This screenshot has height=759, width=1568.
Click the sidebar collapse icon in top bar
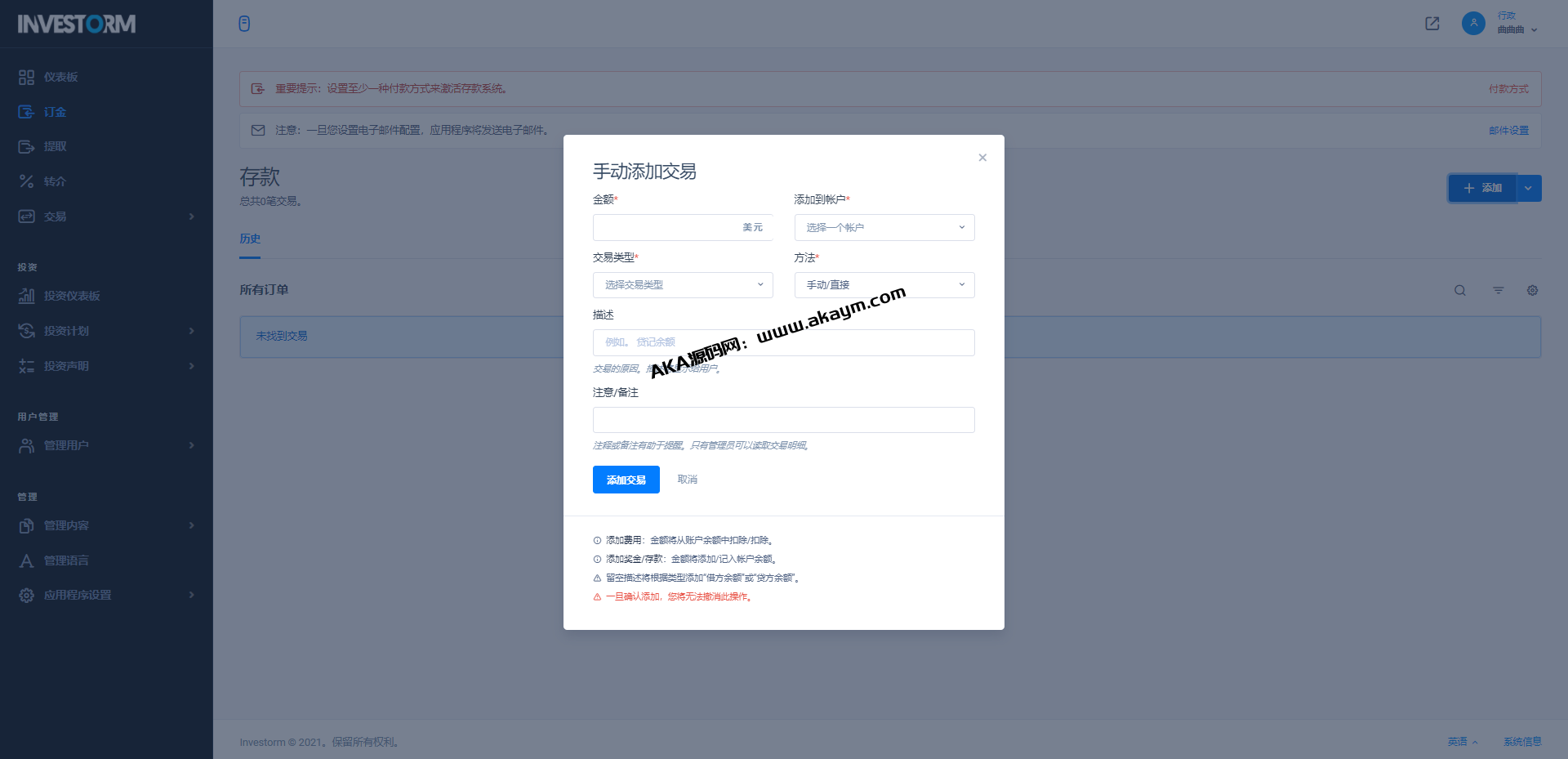244,24
